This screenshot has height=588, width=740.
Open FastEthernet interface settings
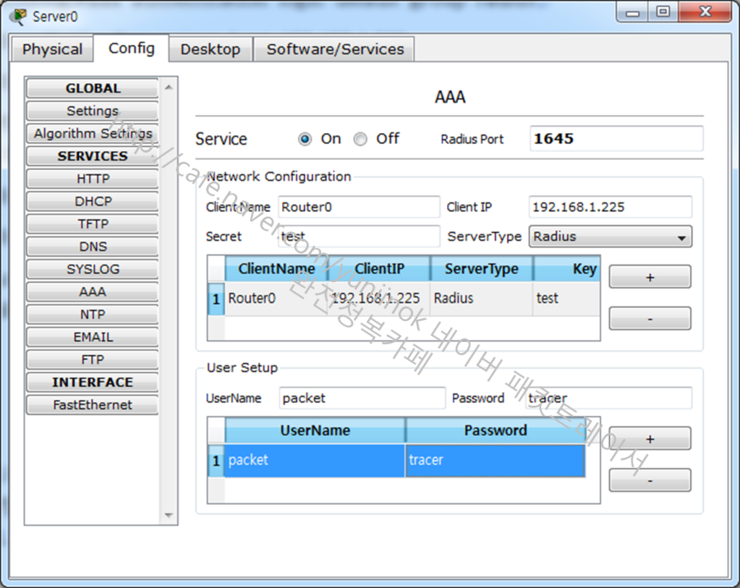coord(92,405)
